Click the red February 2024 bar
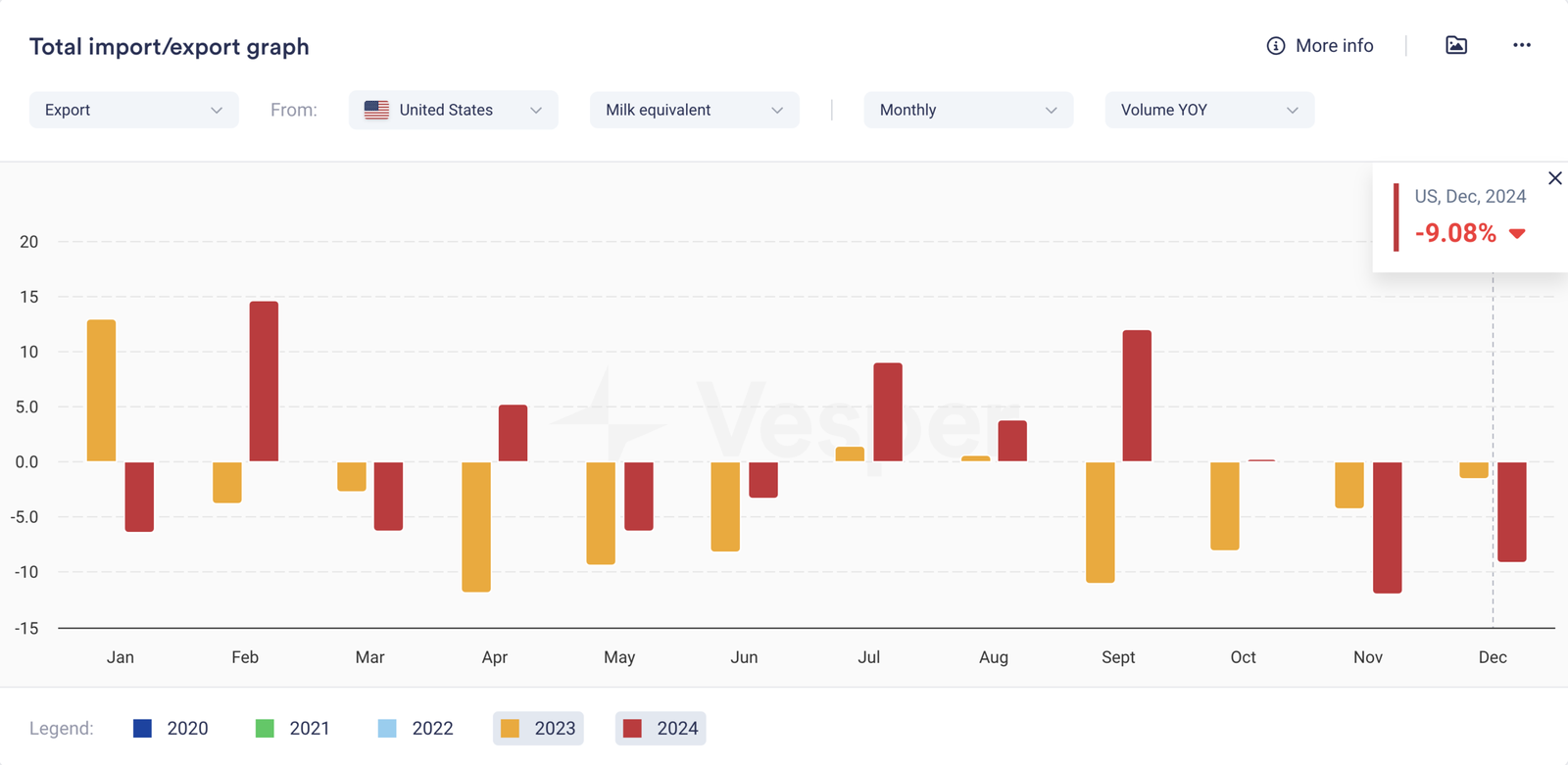The height and width of the screenshot is (765, 1568). point(264,381)
